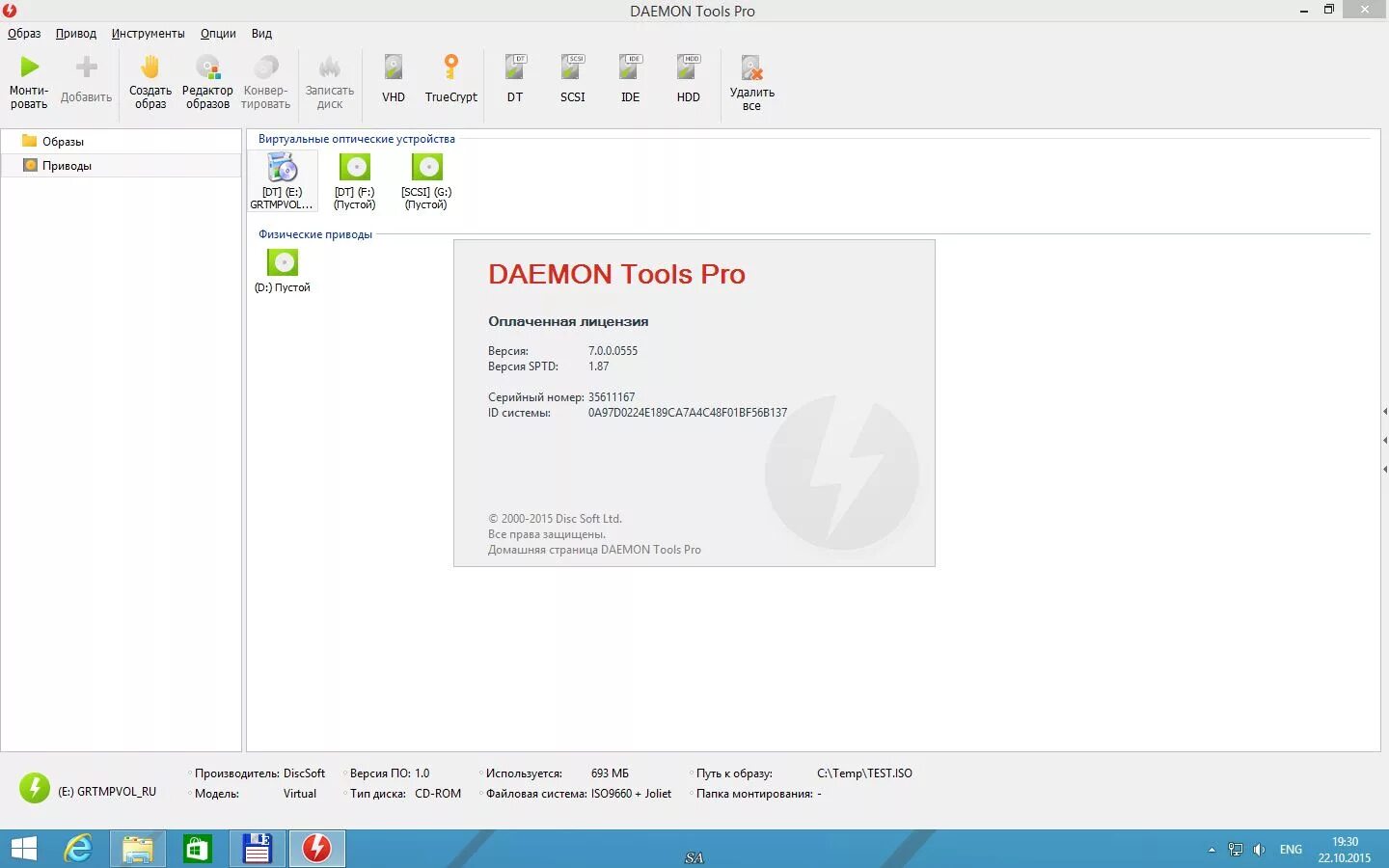Click the CD-ROM disc type value

click(x=438, y=794)
